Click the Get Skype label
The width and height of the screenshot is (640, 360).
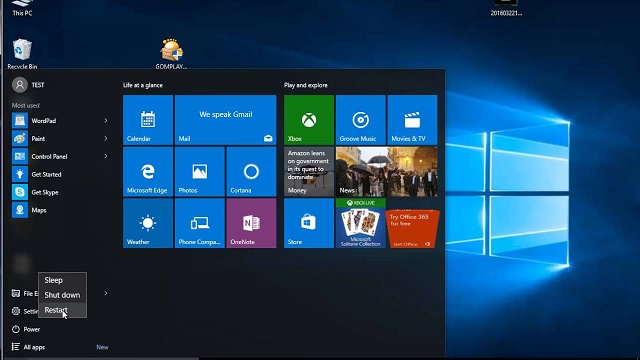pos(45,192)
